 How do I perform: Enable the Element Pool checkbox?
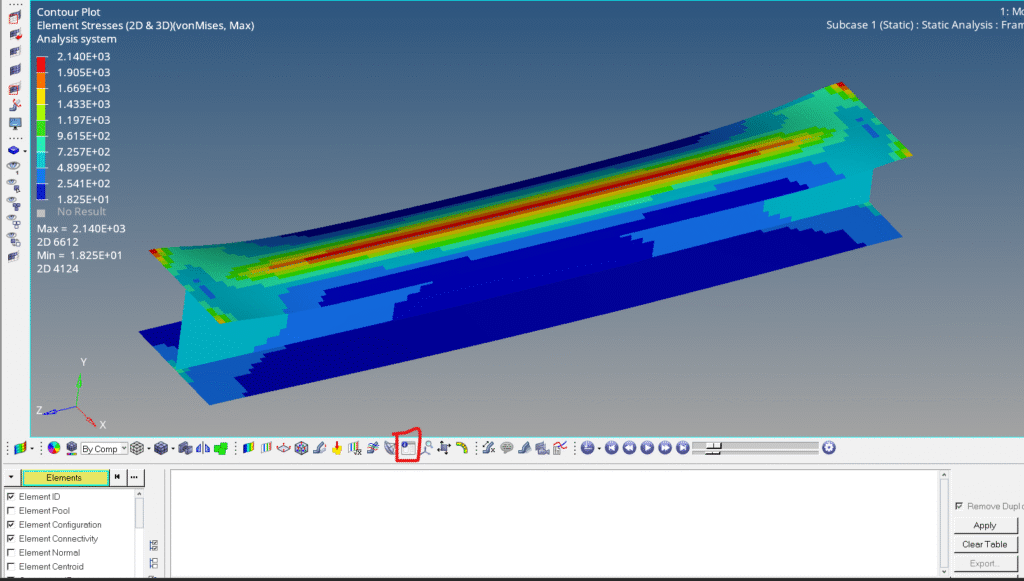pyautogui.click(x=11, y=511)
